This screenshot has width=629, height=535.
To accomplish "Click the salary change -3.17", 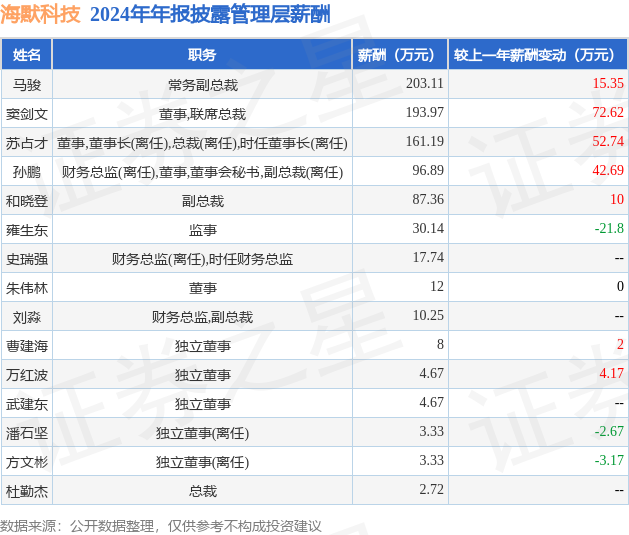I will point(609,460).
